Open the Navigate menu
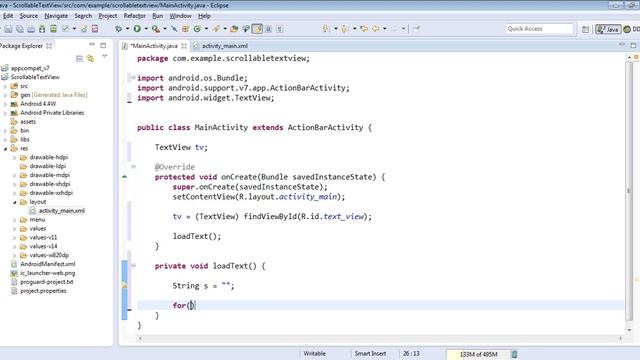The height and width of the screenshot is (360, 640). (x=56, y=16)
